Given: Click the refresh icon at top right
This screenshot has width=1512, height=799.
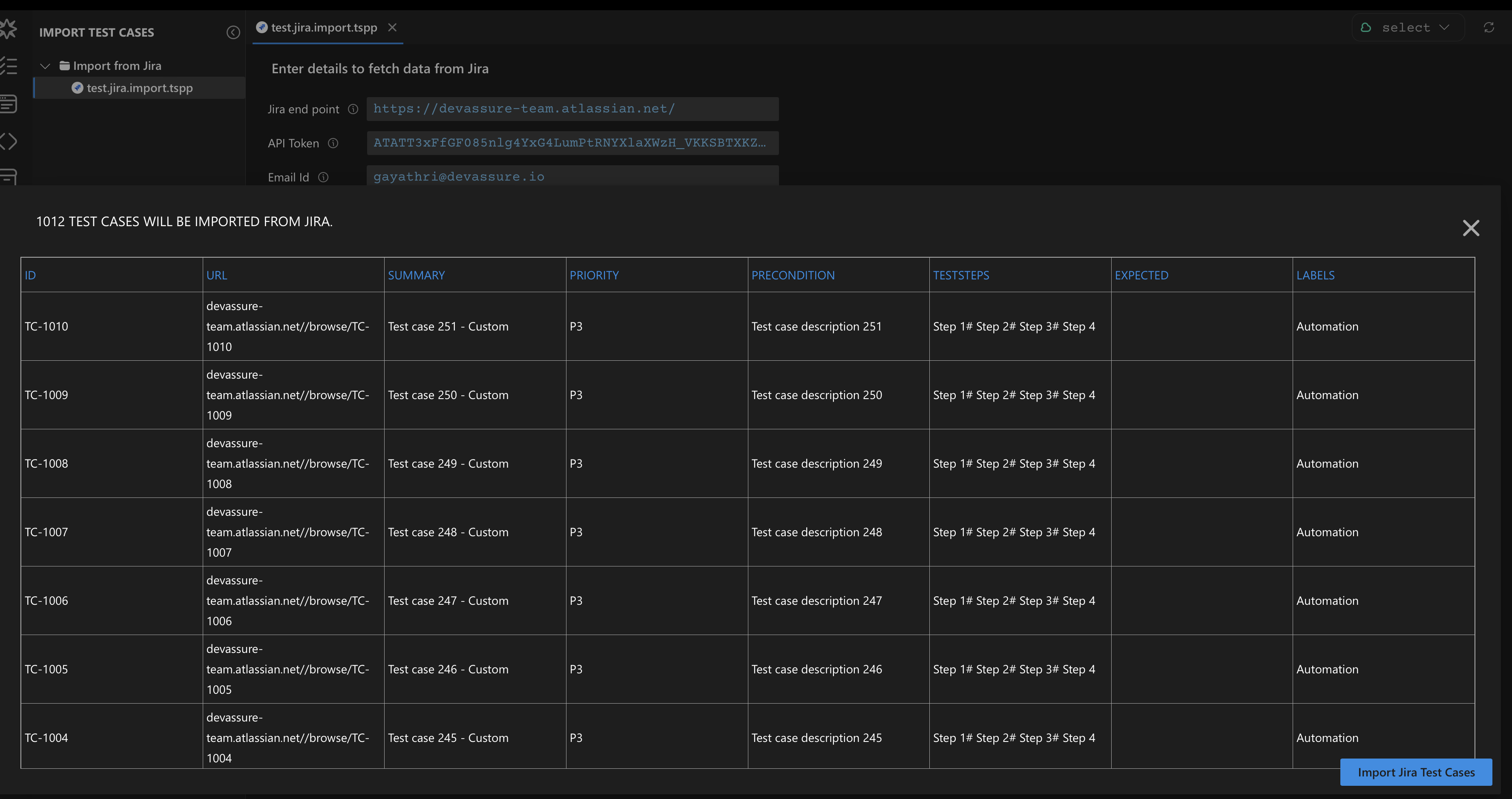Looking at the screenshot, I should pos(1489,28).
